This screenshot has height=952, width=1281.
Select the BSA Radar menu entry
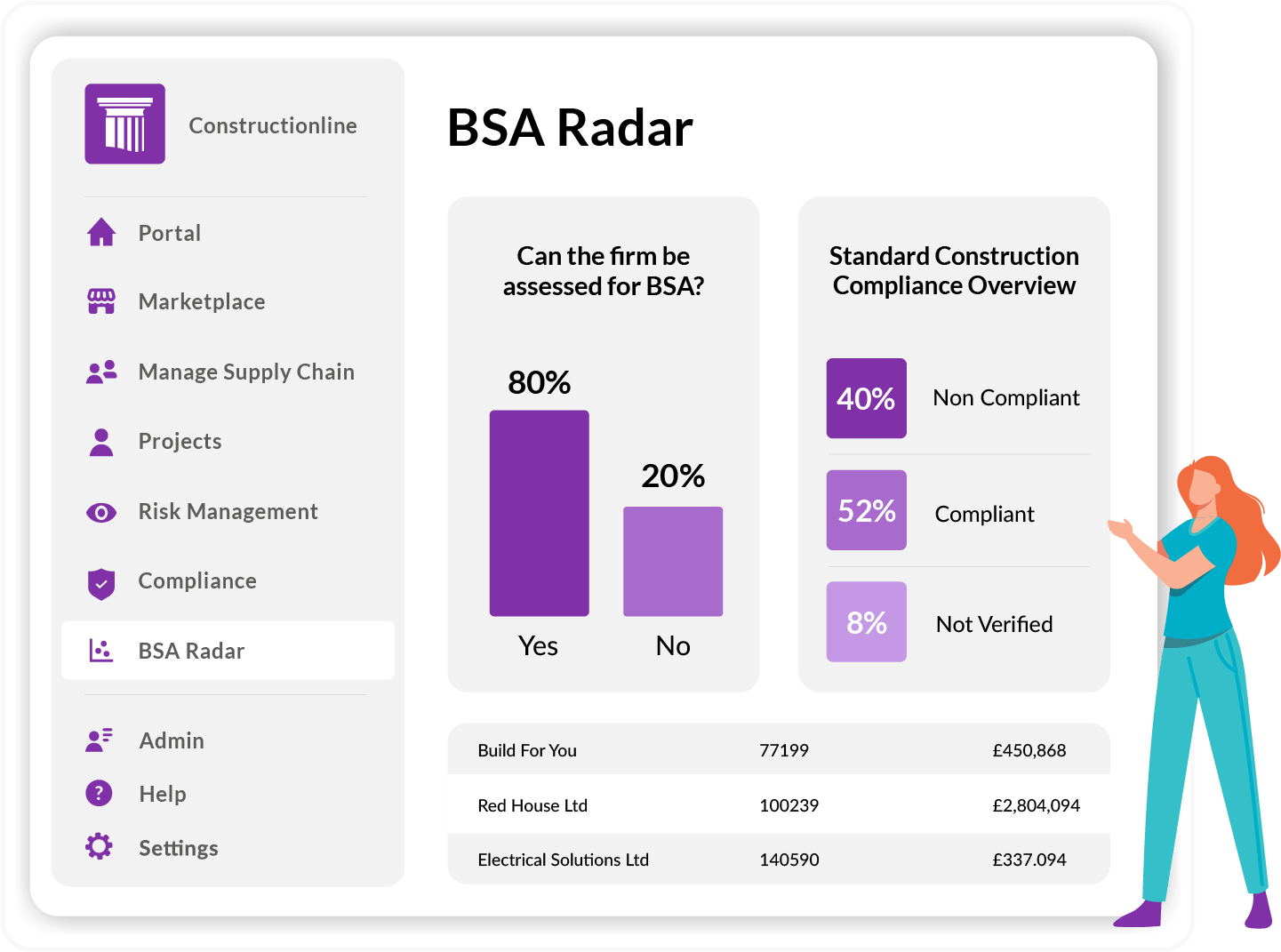(x=228, y=651)
